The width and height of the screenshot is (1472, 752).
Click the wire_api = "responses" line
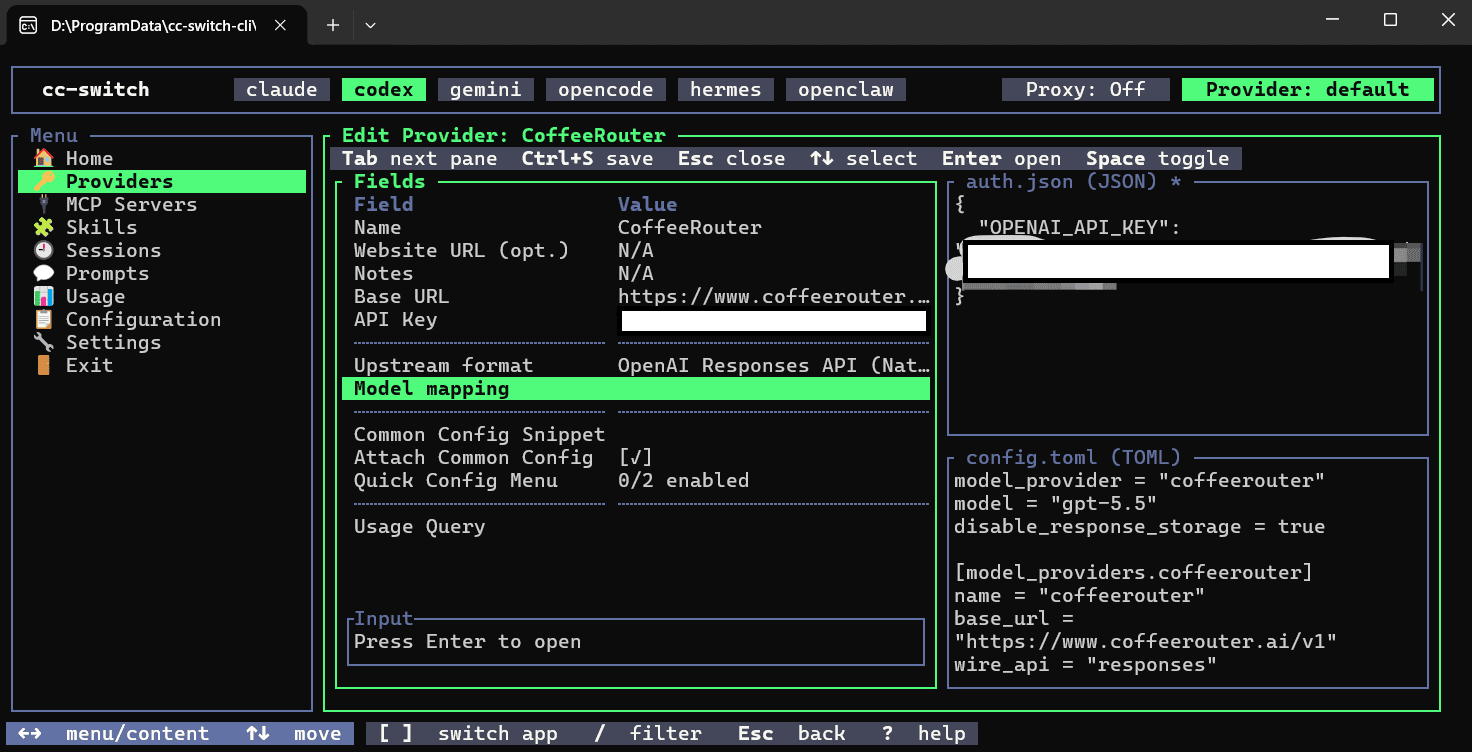[x=1086, y=664]
